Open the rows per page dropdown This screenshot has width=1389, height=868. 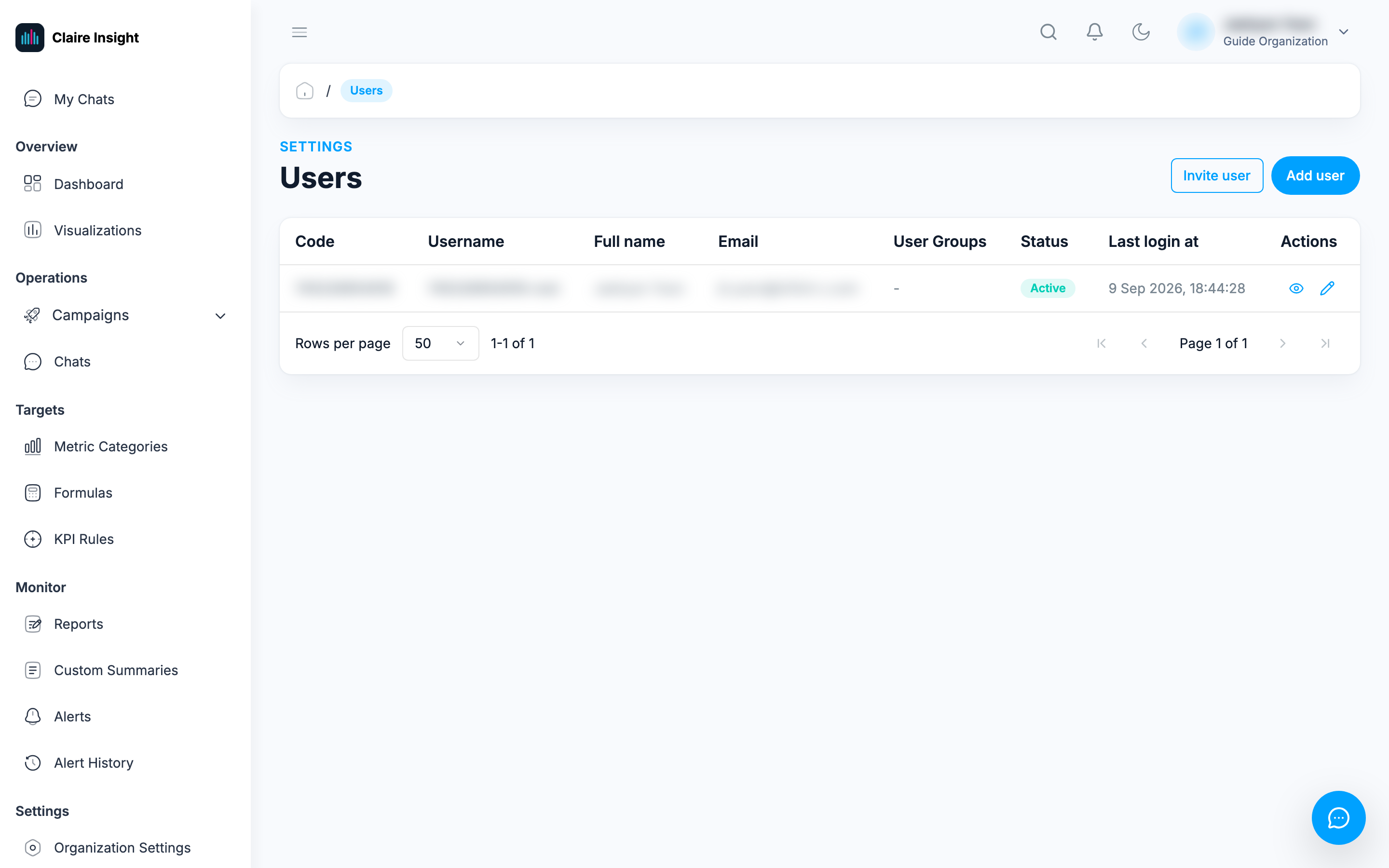click(440, 343)
